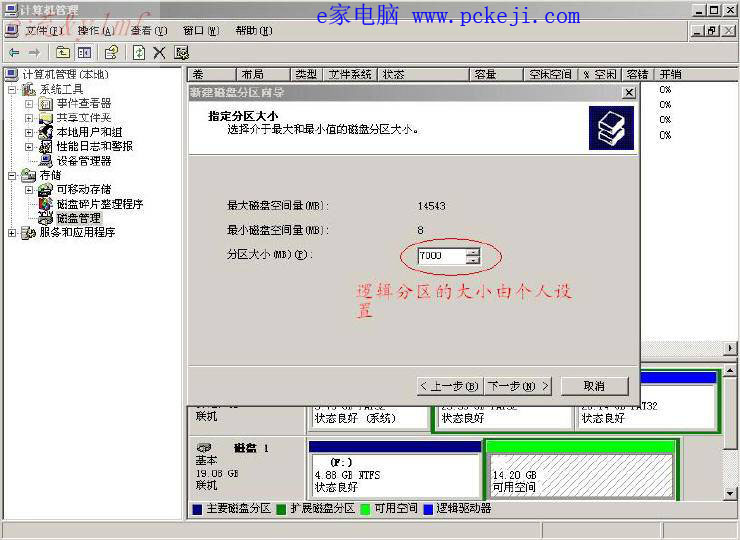
Task: Expand the 共享文件夹 node
Action: point(29,118)
